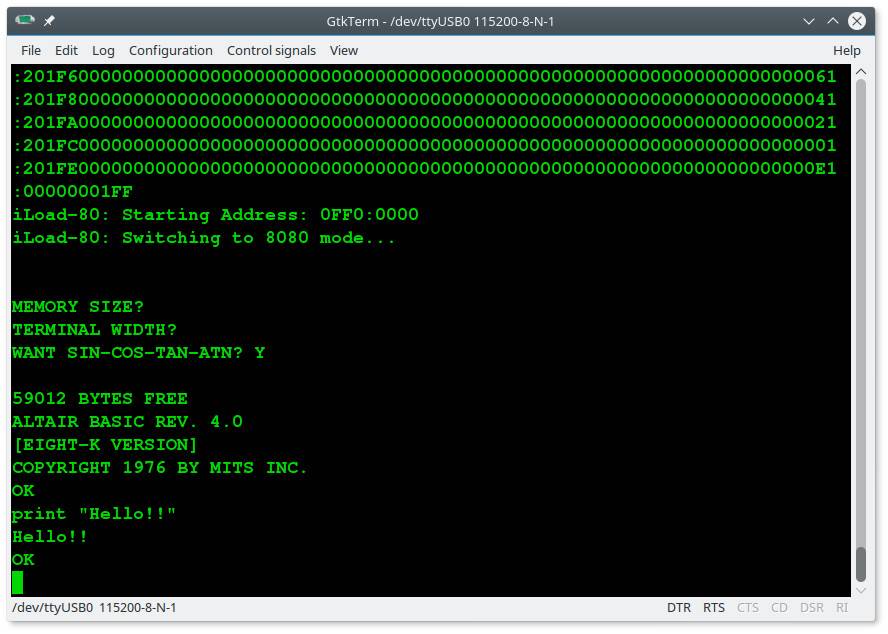This screenshot has height=634, width=888.
Task: Click the scrollbar up arrow
Action: pos(861,72)
